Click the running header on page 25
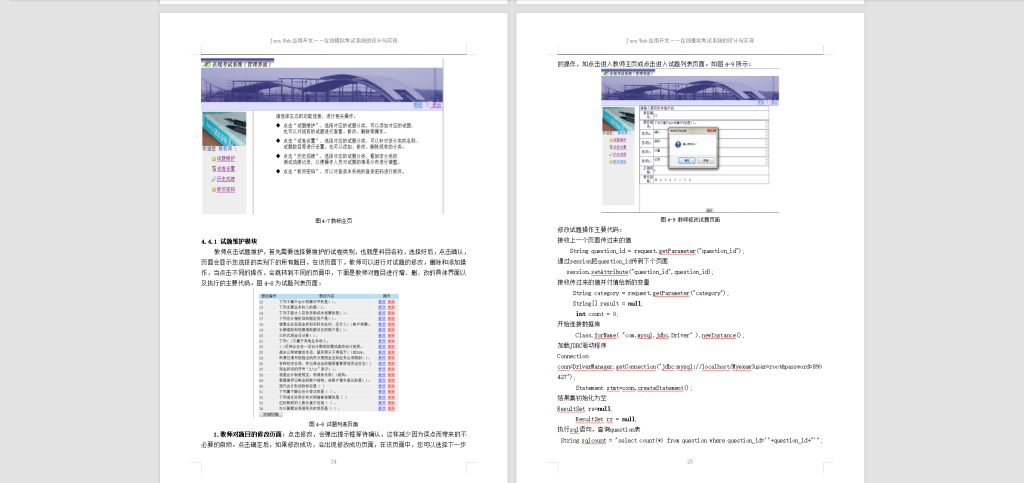1024x483 pixels. click(690, 40)
